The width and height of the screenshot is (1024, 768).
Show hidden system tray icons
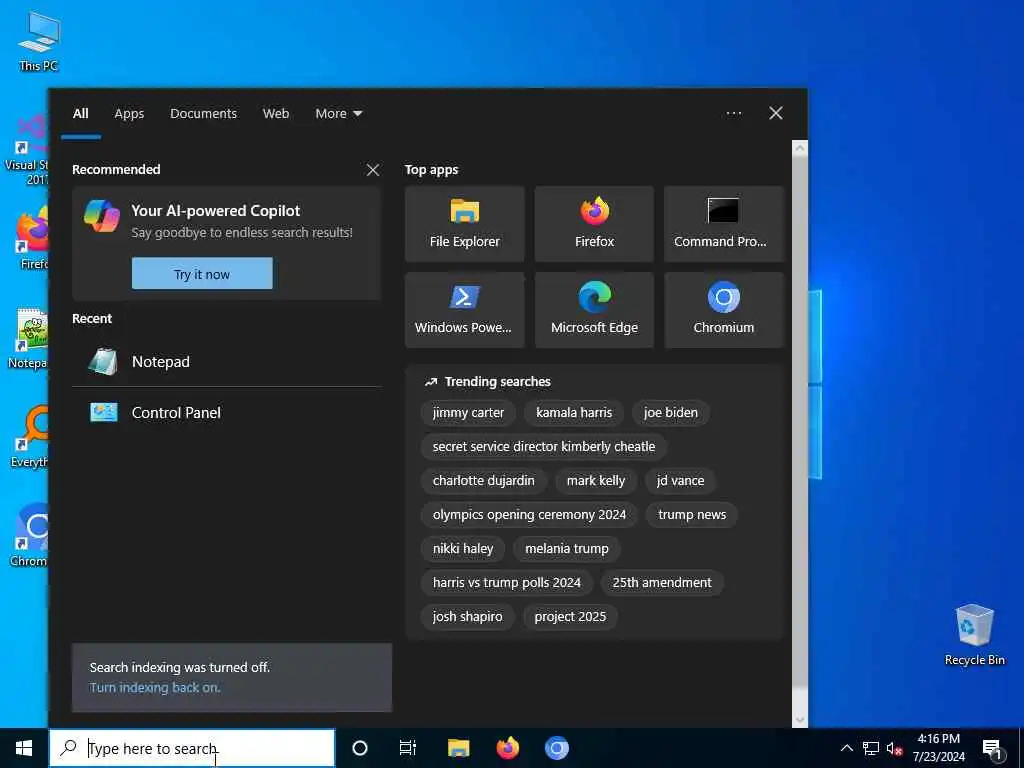(846, 748)
